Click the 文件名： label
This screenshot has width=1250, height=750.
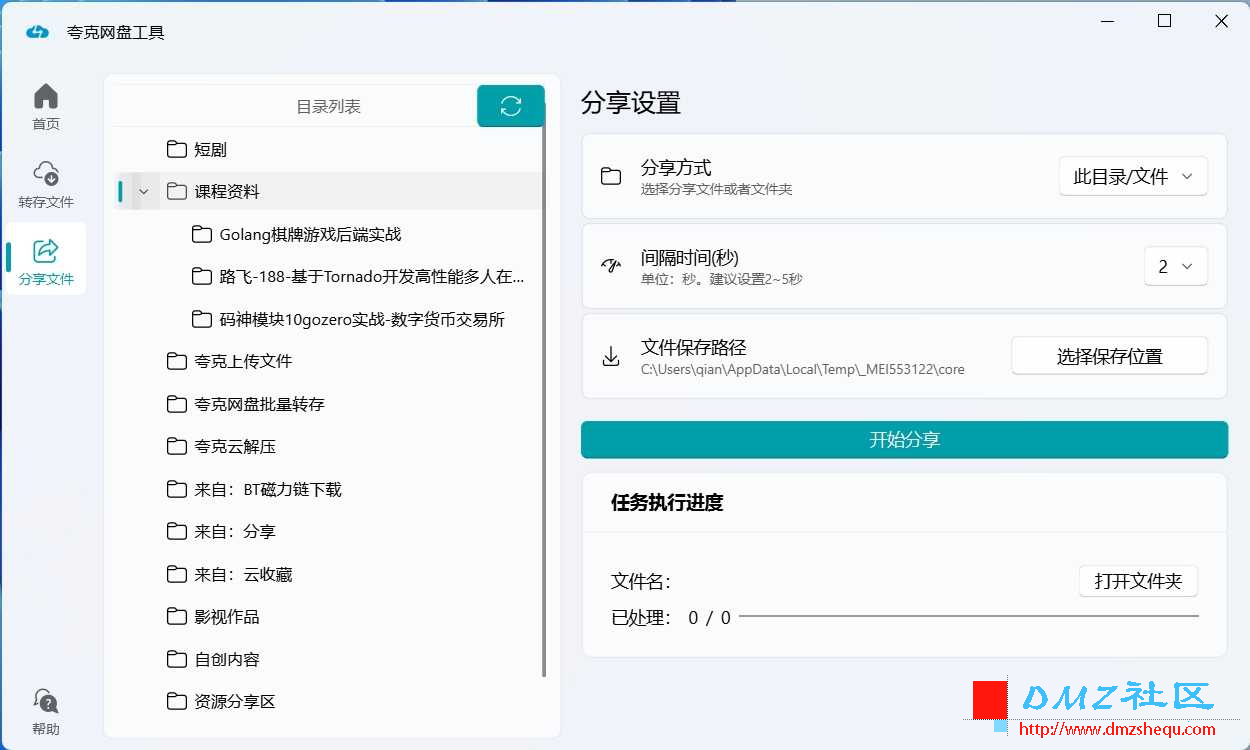click(x=641, y=581)
